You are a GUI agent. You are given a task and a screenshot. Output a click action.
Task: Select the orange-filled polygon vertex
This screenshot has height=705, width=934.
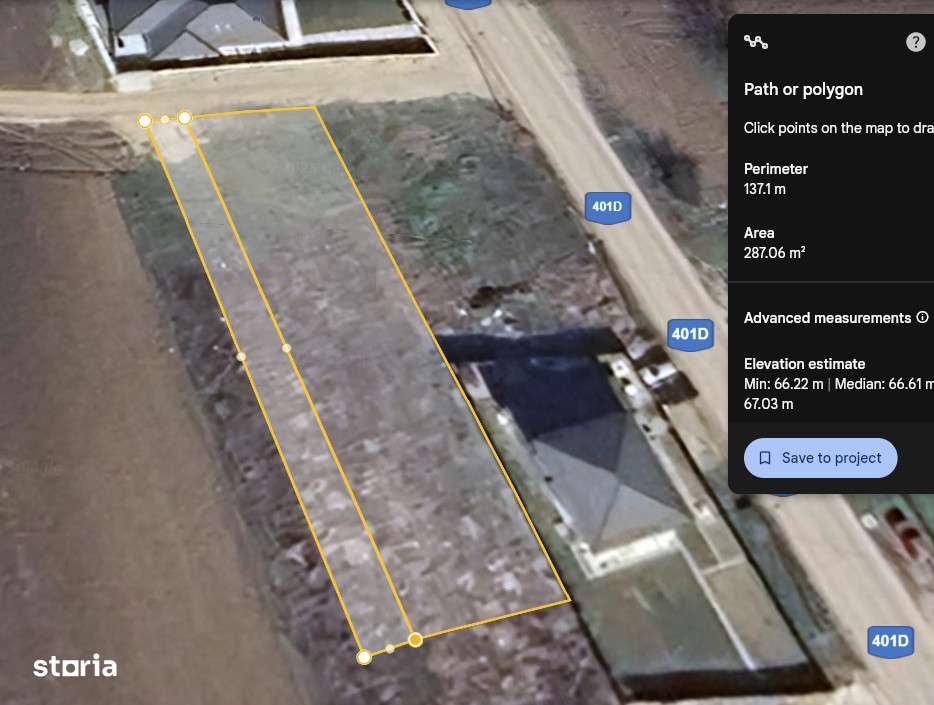[415, 640]
